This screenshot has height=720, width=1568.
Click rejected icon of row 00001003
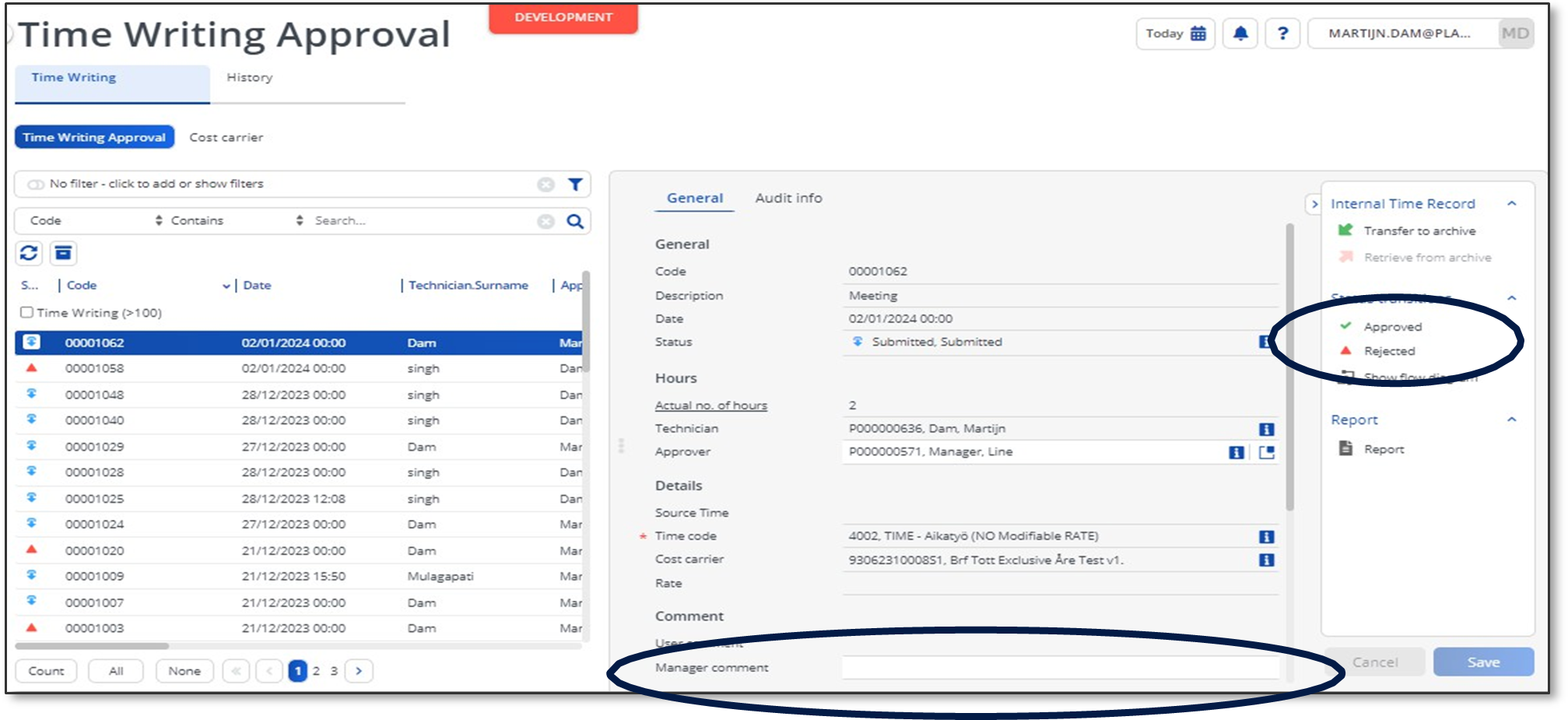(x=32, y=627)
